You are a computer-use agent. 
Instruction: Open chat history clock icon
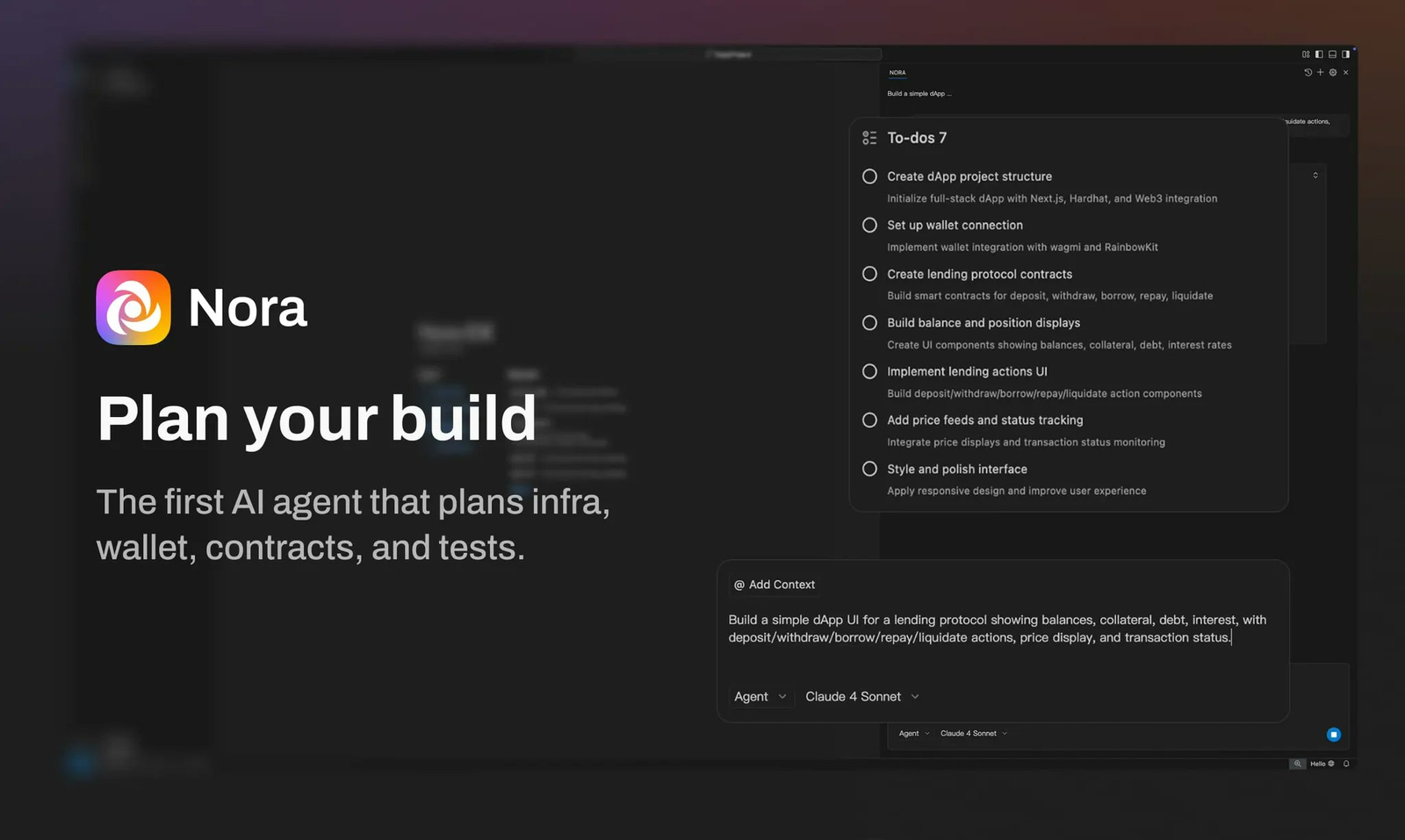point(1308,73)
